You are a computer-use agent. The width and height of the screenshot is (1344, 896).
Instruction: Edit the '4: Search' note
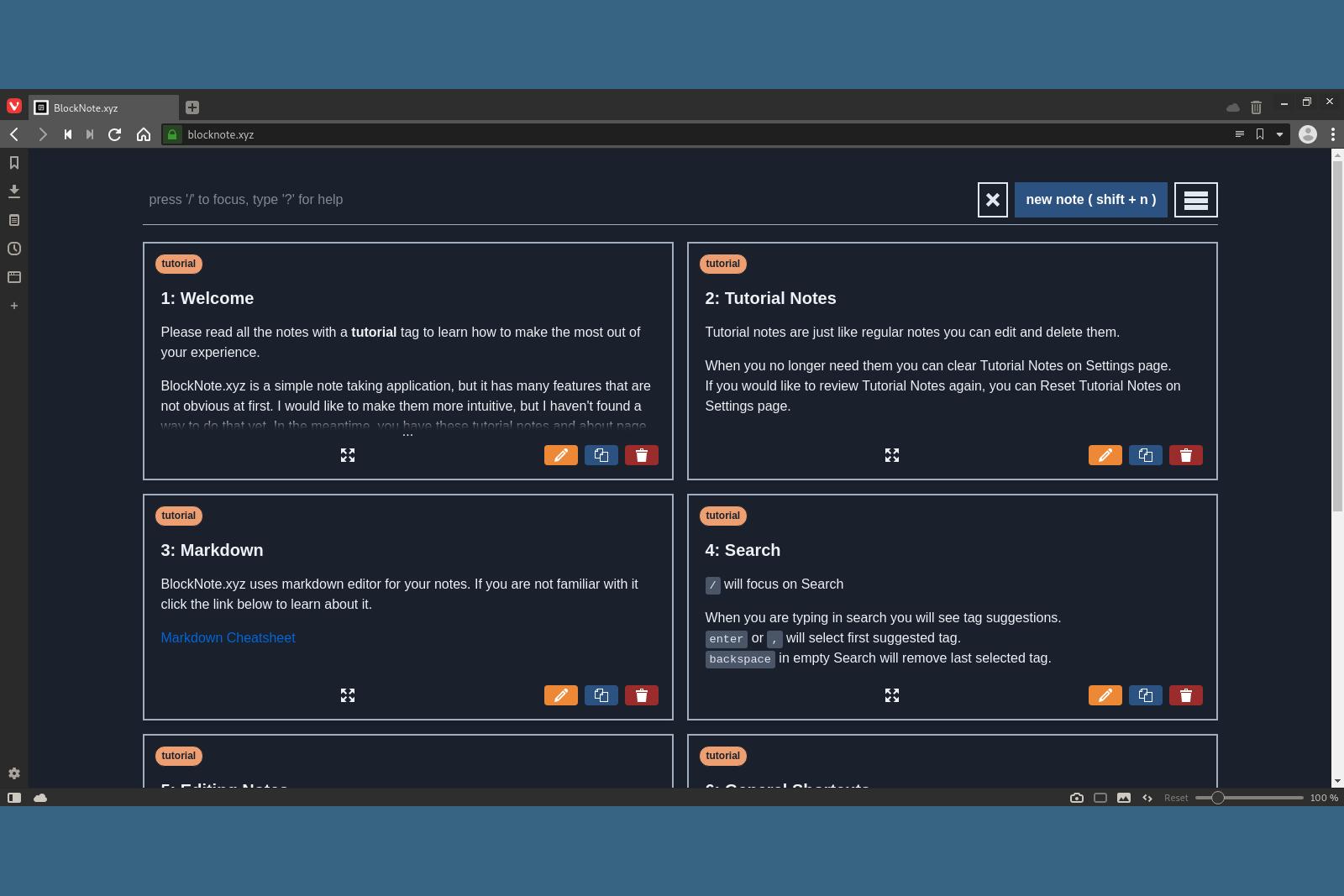pyautogui.click(x=1105, y=695)
